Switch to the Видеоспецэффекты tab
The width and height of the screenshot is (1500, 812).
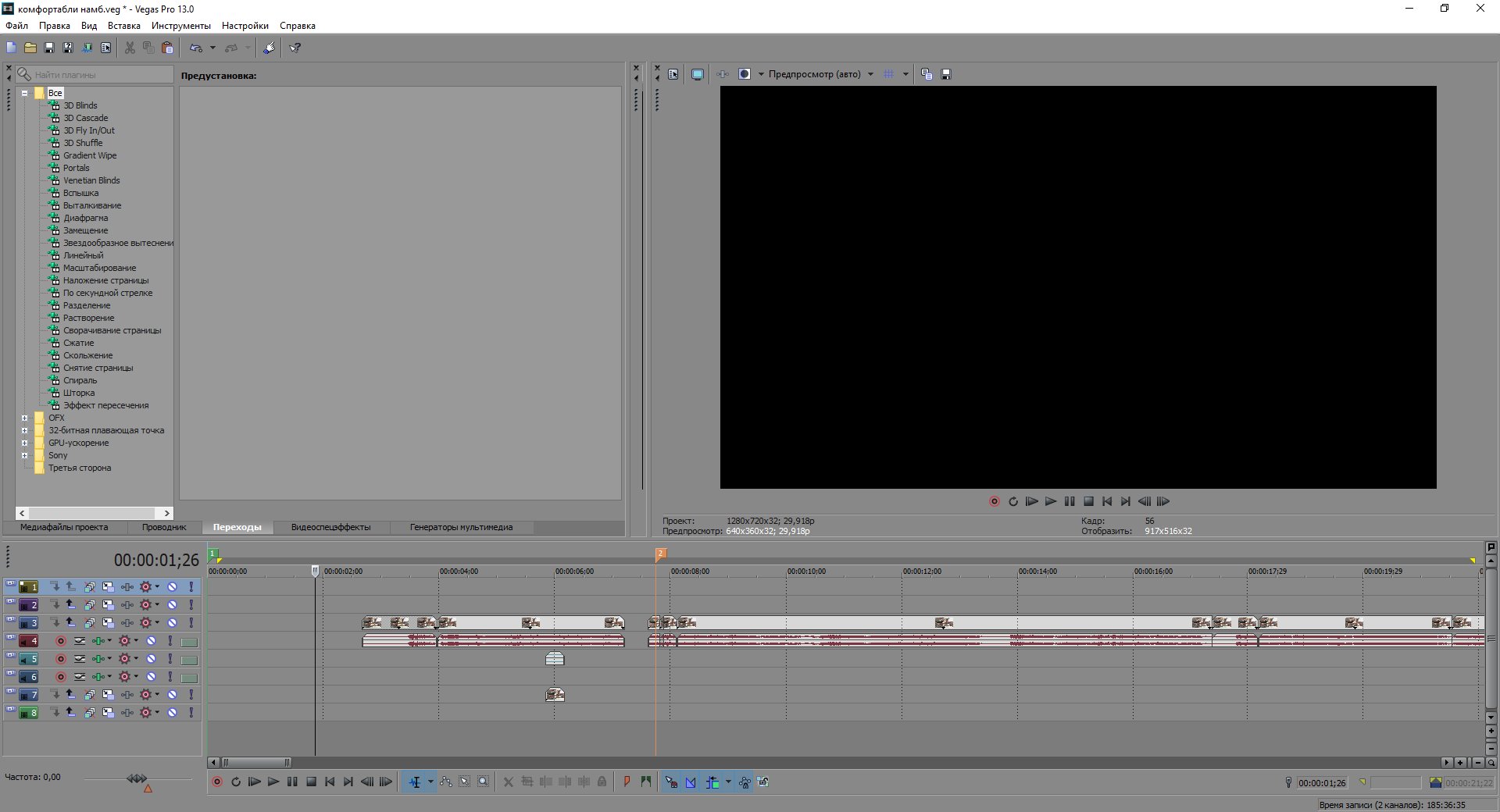point(330,527)
